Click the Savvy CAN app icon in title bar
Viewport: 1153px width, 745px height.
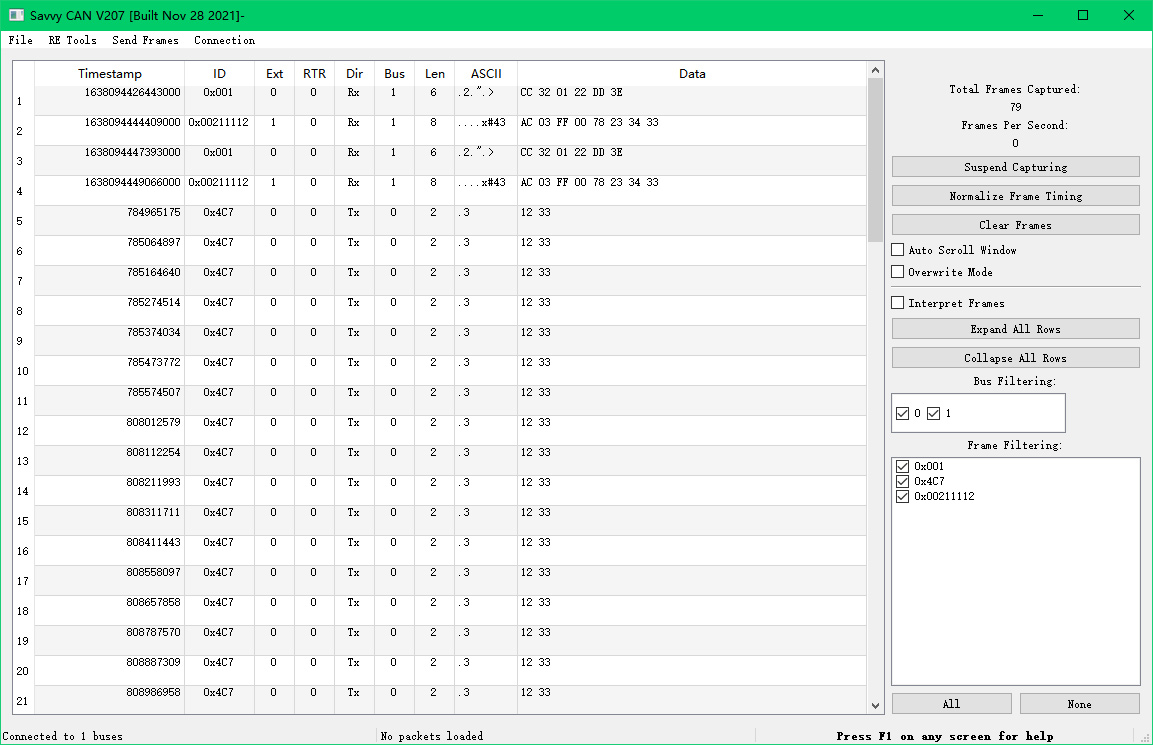coord(16,15)
